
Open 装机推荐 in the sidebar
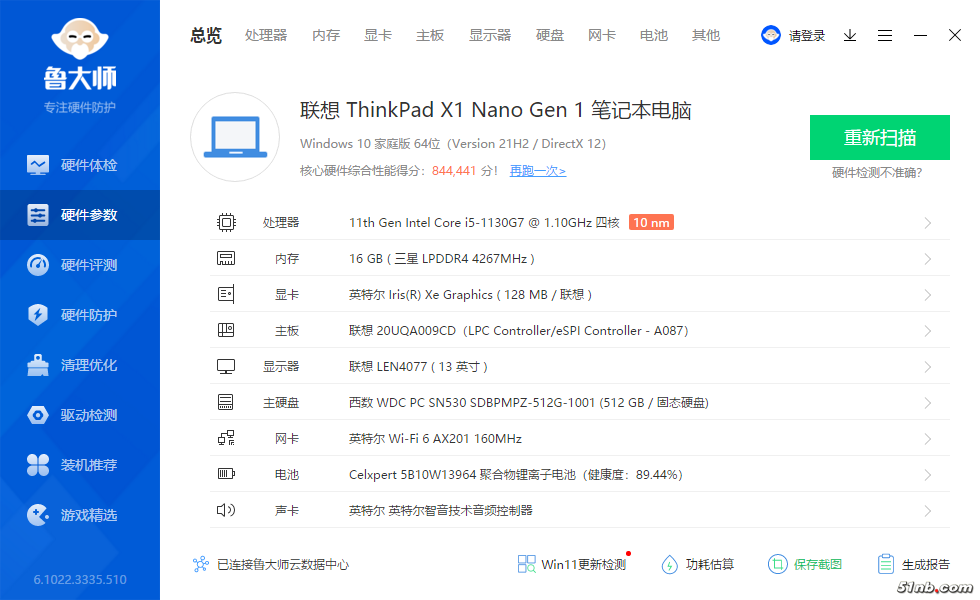point(88,465)
